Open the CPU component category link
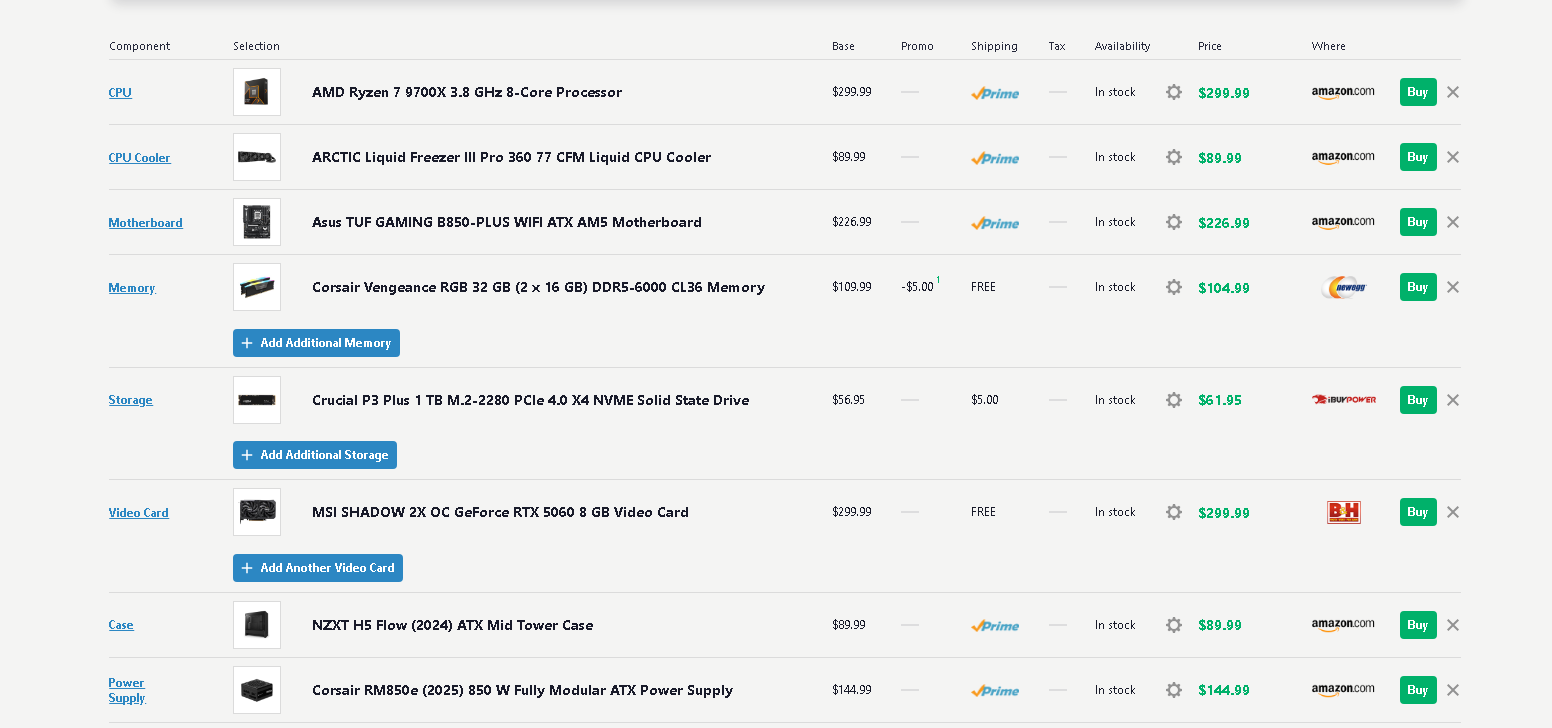Screen dimensions: 1552x728 coord(120,93)
